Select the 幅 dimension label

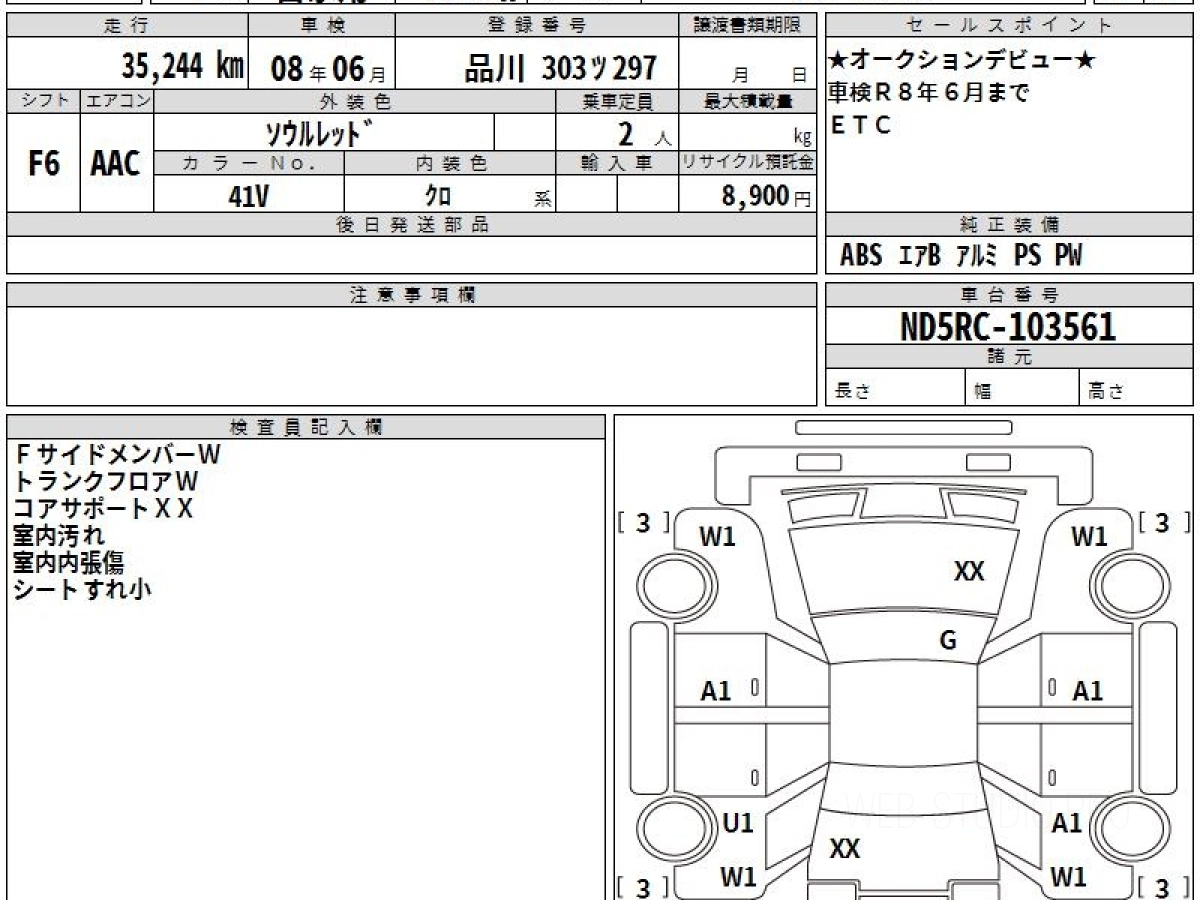click(983, 391)
